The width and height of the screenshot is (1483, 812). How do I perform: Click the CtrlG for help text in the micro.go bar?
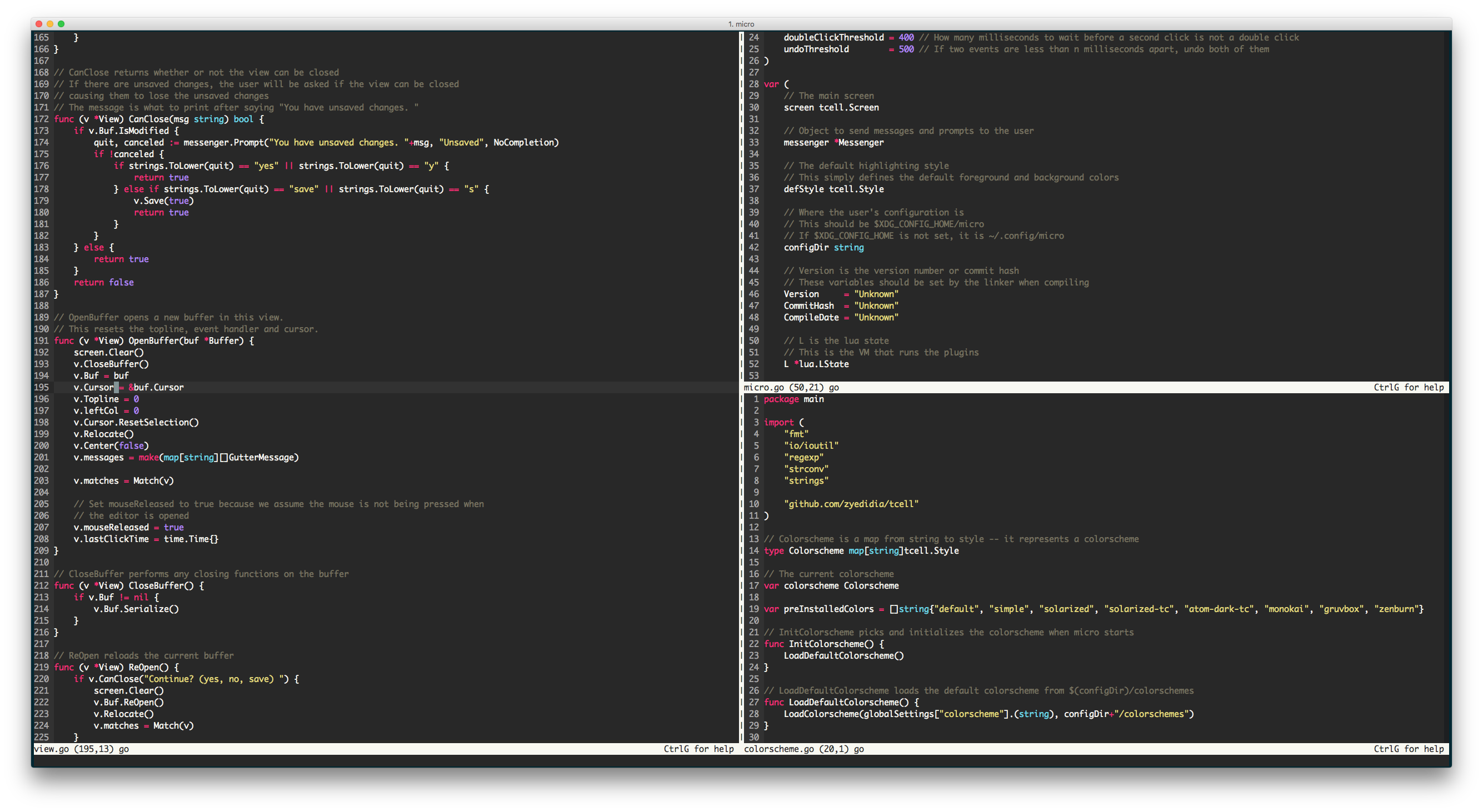click(1408, 387)
